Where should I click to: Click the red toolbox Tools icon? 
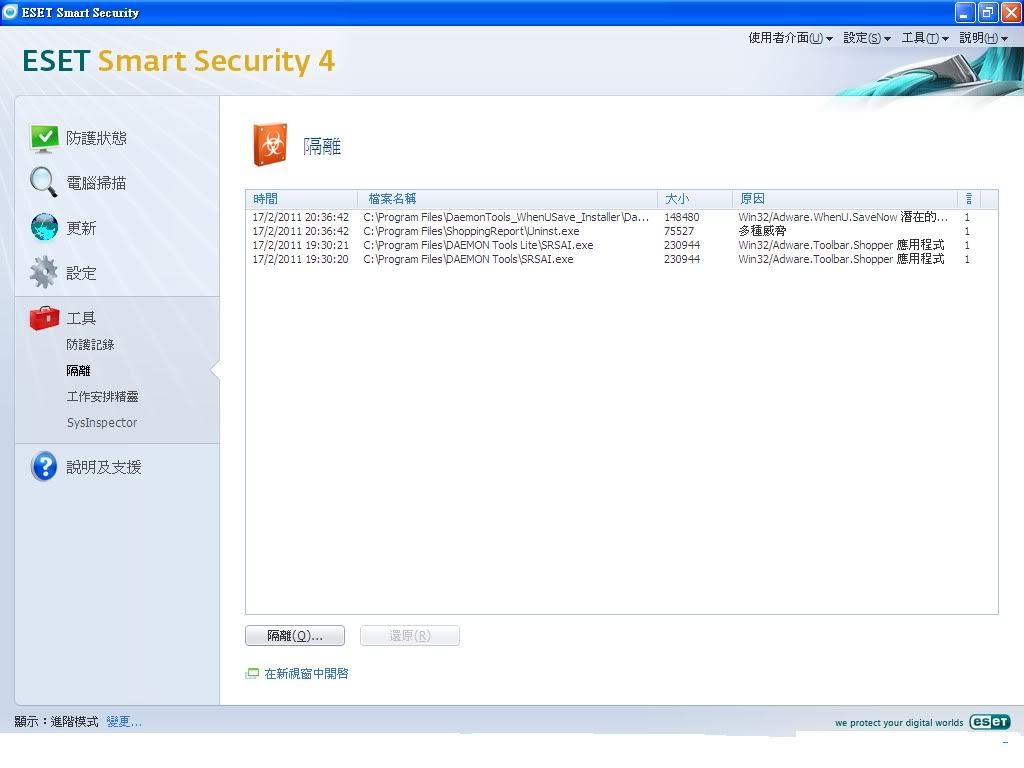coord(44,318)
